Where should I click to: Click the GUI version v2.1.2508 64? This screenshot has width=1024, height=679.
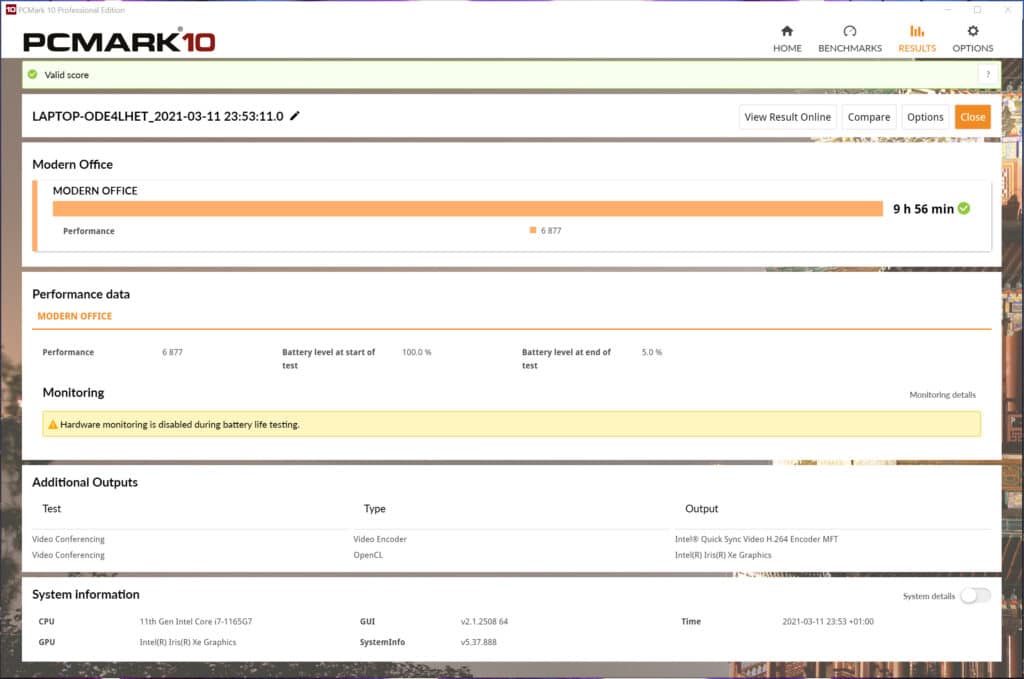pyautogui.click(x=484, y=622)
